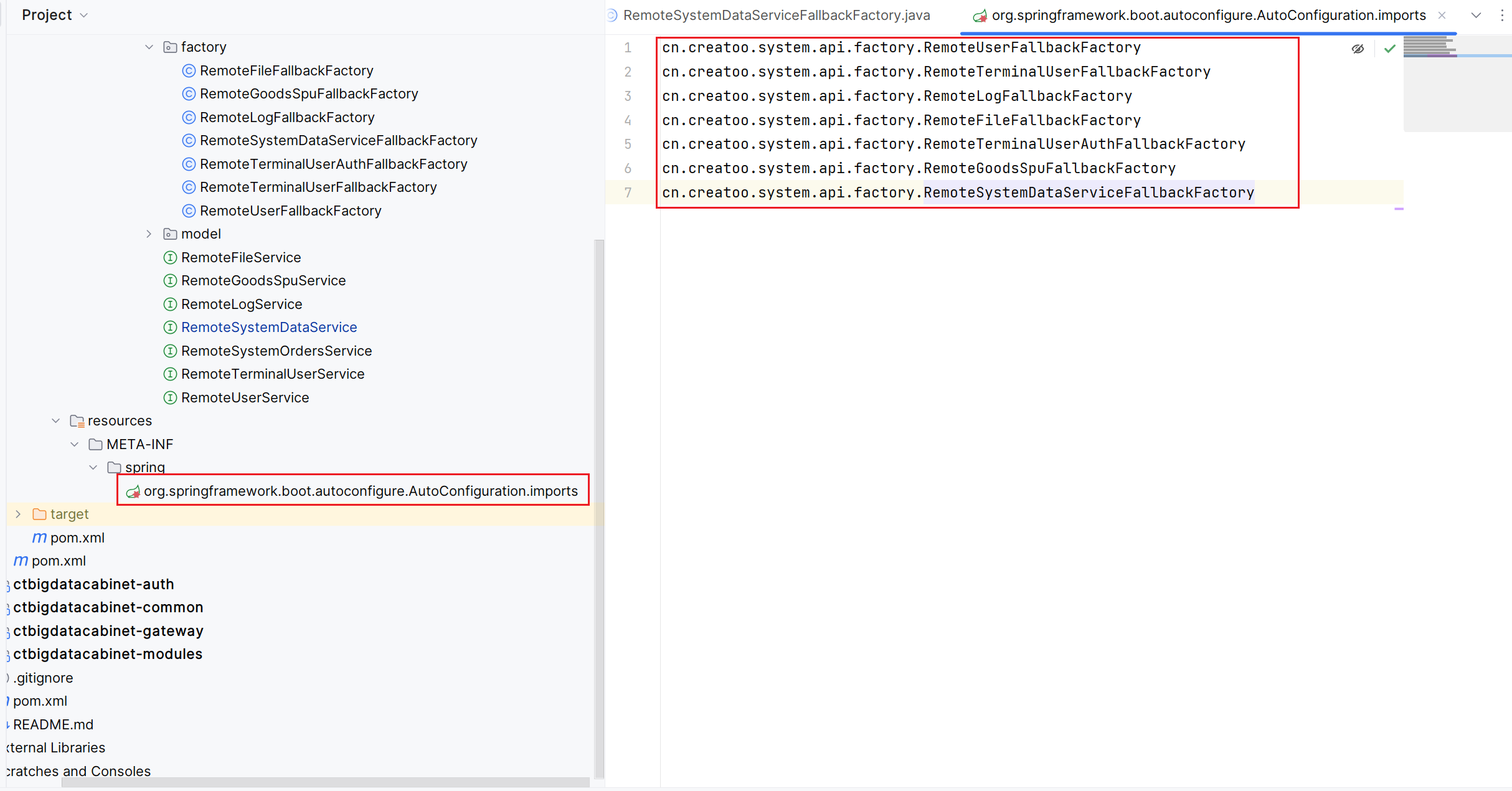Click the editor tabs three-dot options icon
Screen dimensions: 1512x791
click(x=1501, y=16)
